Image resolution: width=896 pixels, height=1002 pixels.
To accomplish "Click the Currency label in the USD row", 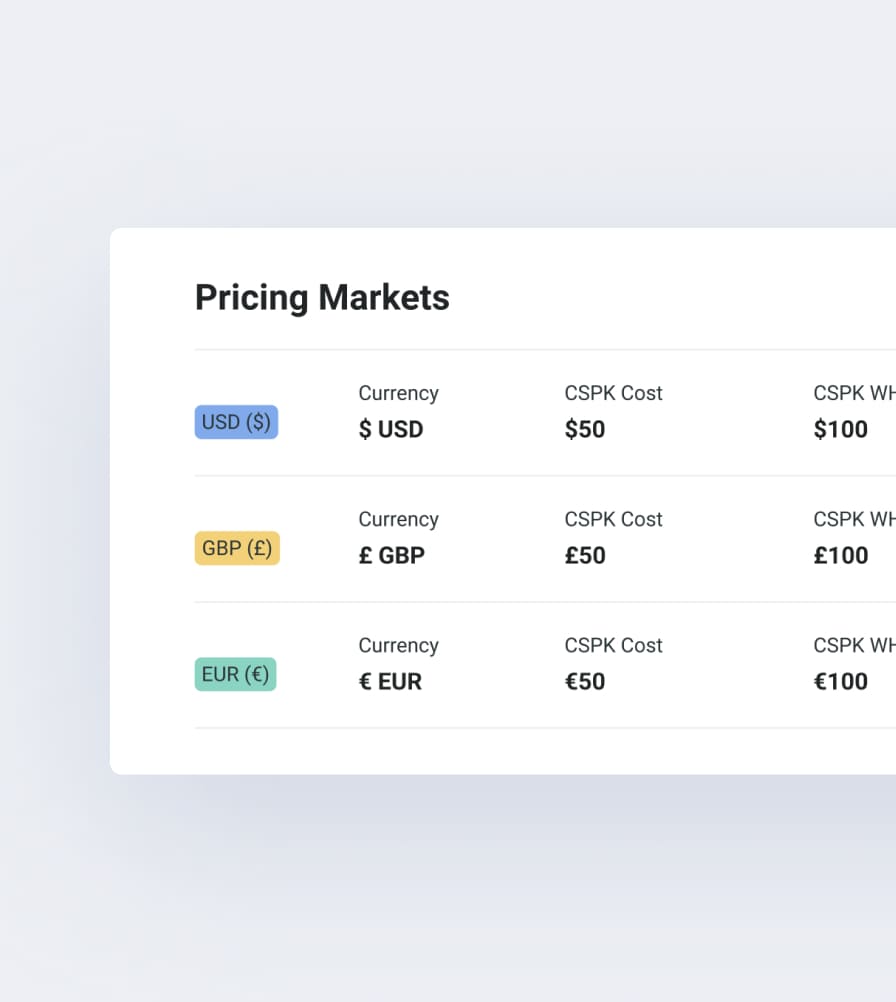I will click(x=398, y=393).
